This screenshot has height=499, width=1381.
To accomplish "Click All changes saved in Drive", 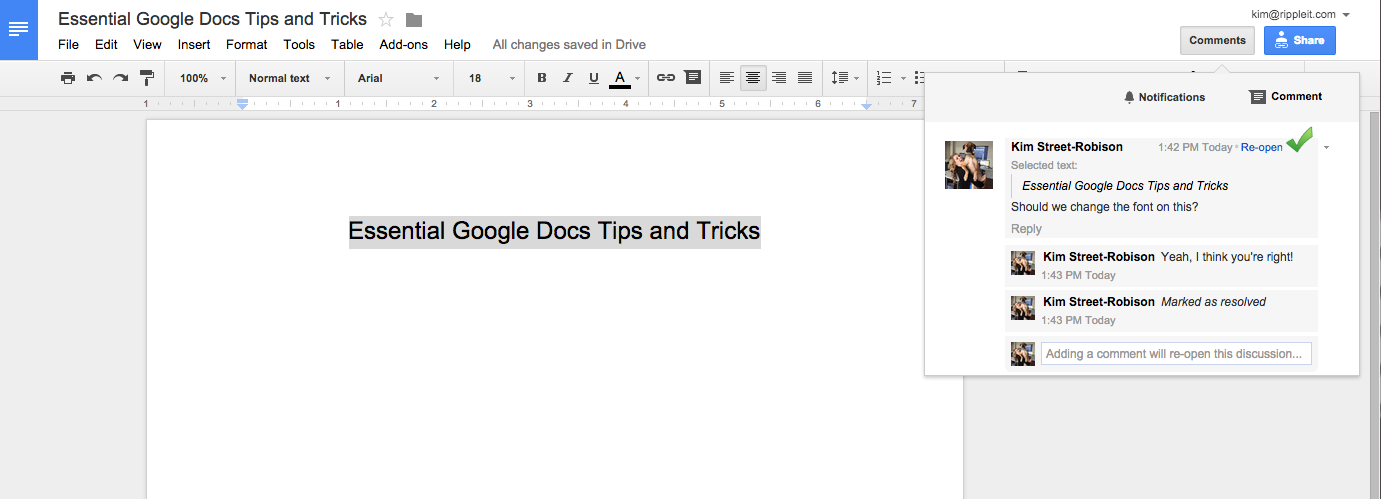I will 569,44.
